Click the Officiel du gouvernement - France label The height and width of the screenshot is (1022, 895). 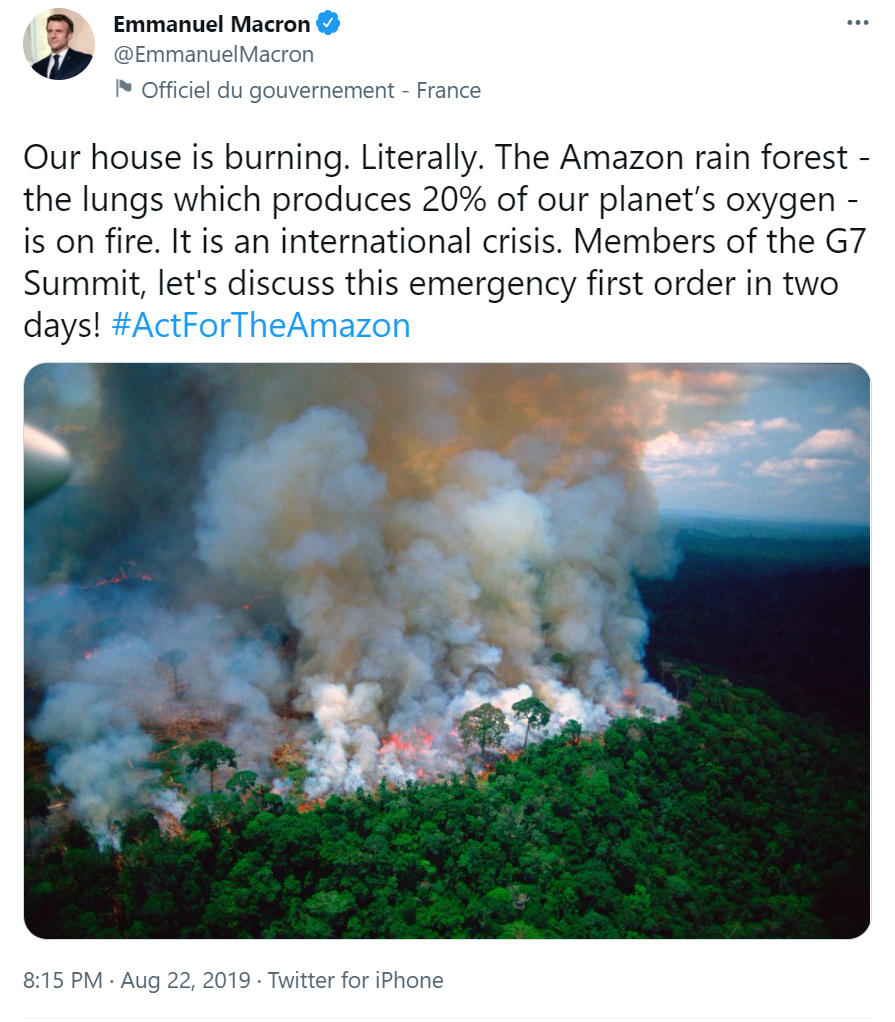click(x=311, y=90)
